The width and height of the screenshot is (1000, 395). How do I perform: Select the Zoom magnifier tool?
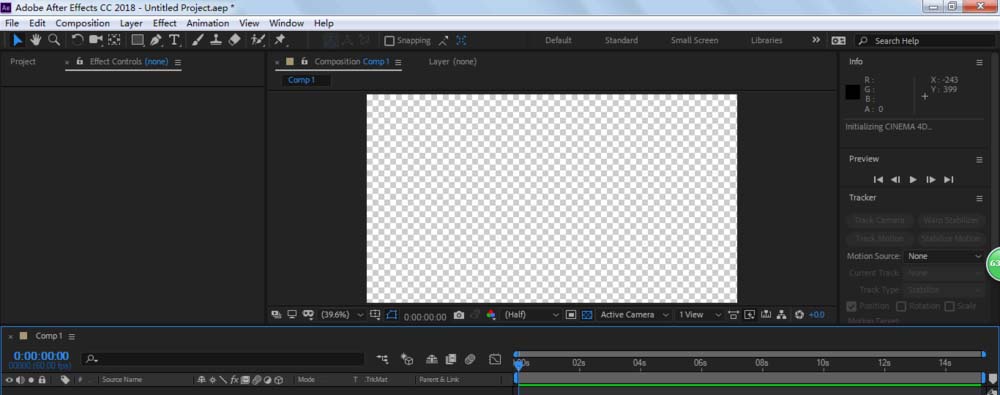pyautogui.click(x=54, y=40)
